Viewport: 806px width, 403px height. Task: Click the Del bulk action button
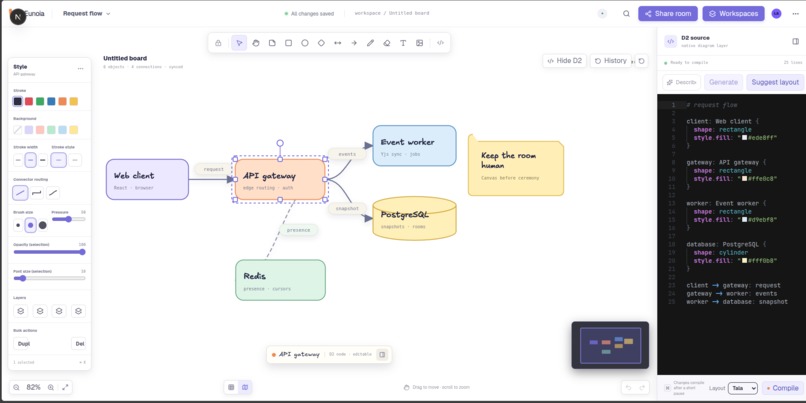click(x=78, y=343)
